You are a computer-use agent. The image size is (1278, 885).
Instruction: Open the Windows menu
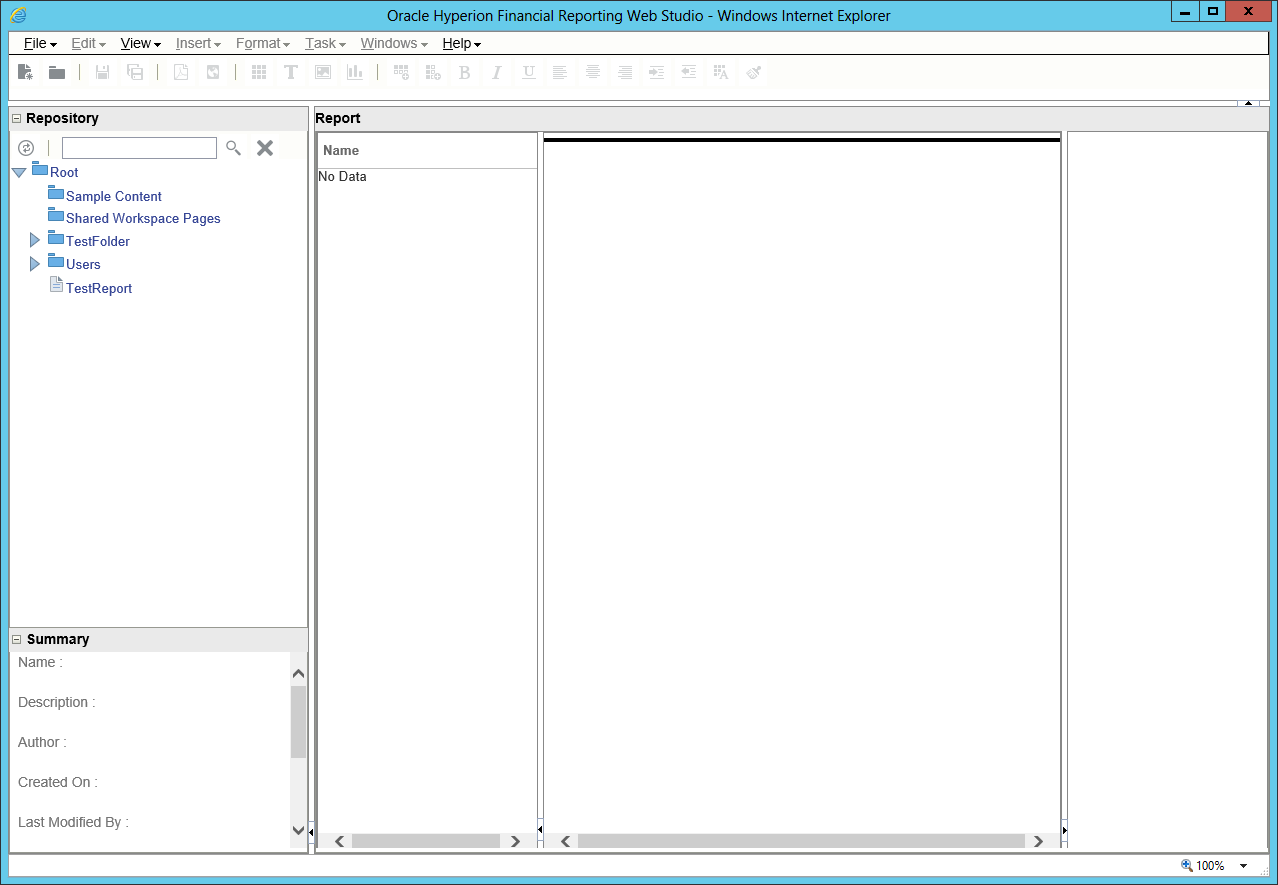pos(394,43)
